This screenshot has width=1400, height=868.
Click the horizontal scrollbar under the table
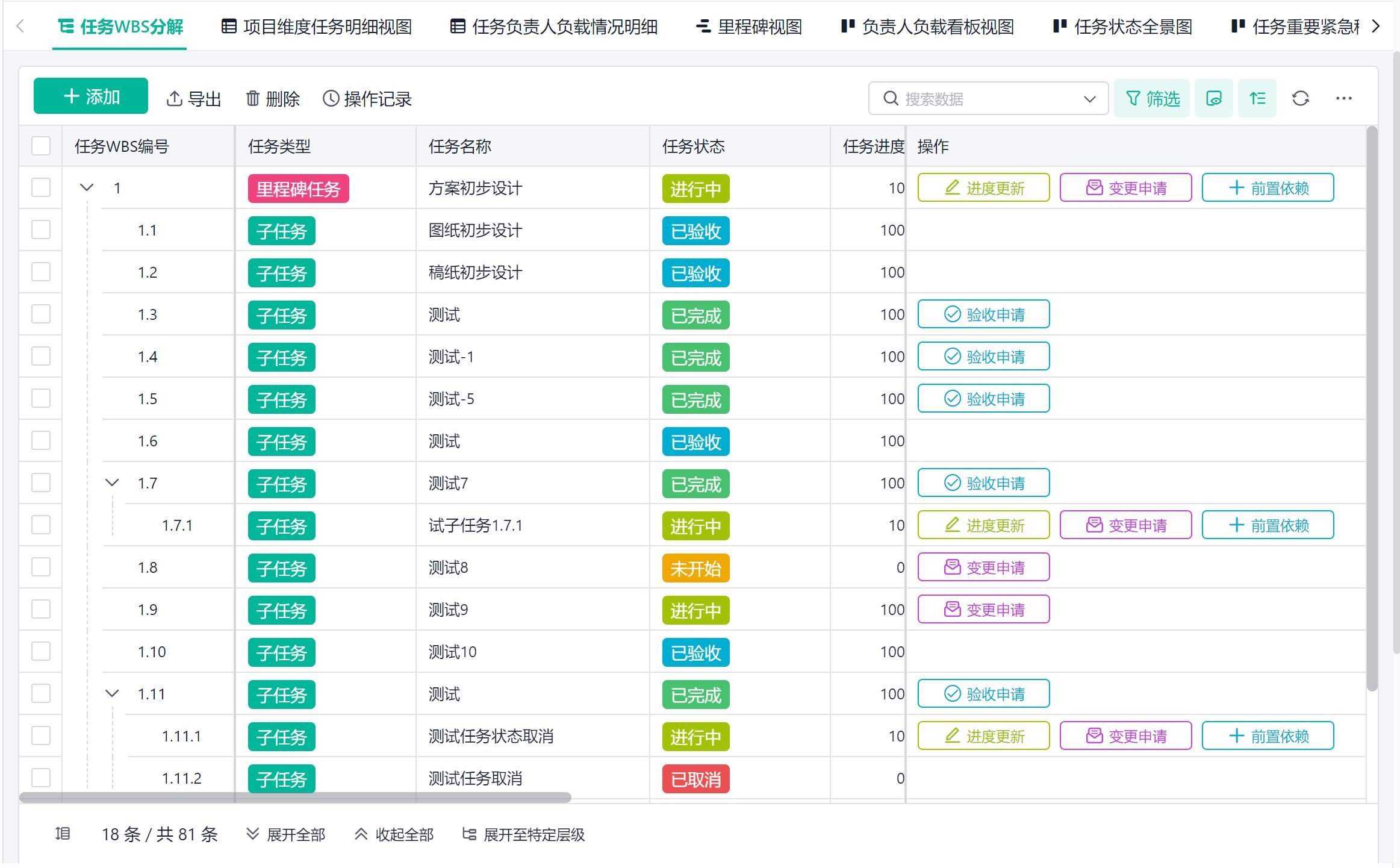coord(295,798)
